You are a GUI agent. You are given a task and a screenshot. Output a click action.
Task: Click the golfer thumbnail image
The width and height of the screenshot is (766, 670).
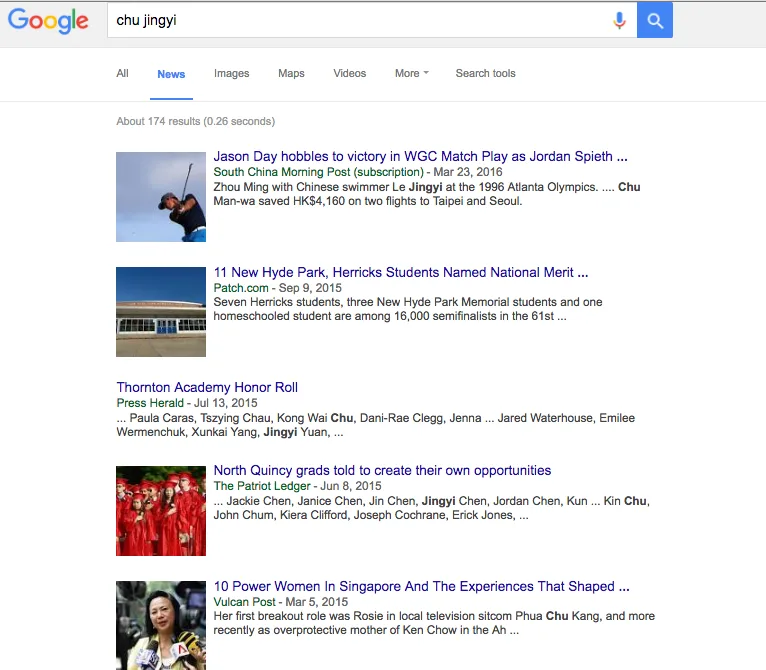(x=161, y=197)
